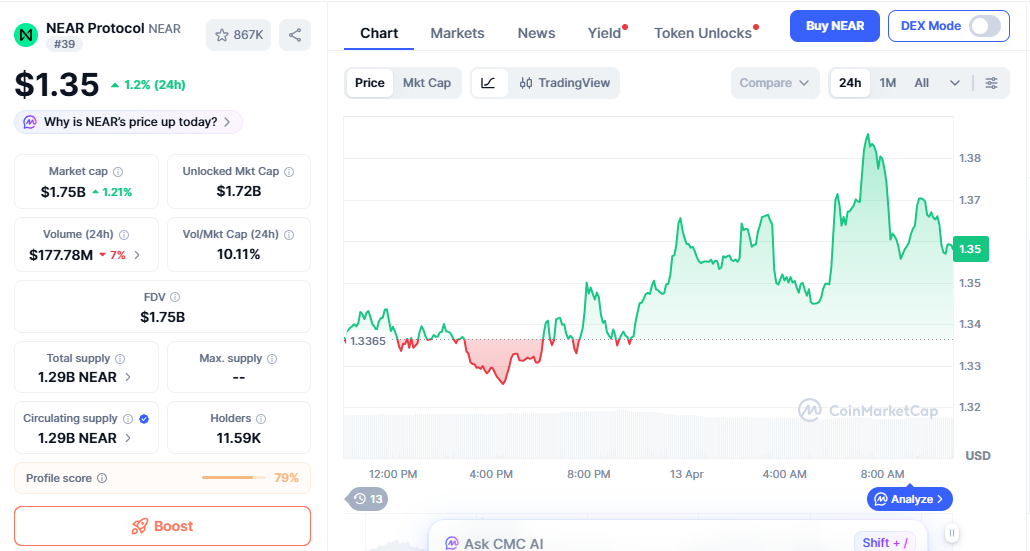
Task: Click the Buy NEAR button
Action: (x=834, y=26)
